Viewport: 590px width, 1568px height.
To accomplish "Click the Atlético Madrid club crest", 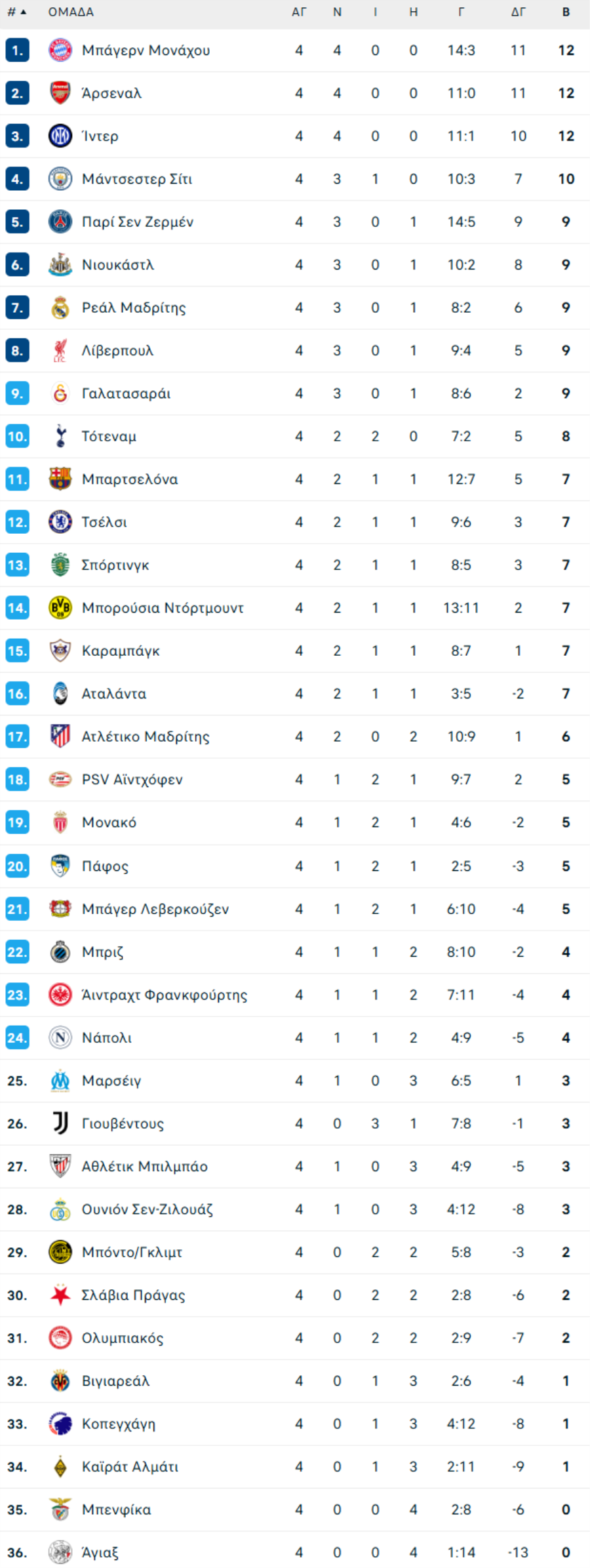I will click(60, 736).
